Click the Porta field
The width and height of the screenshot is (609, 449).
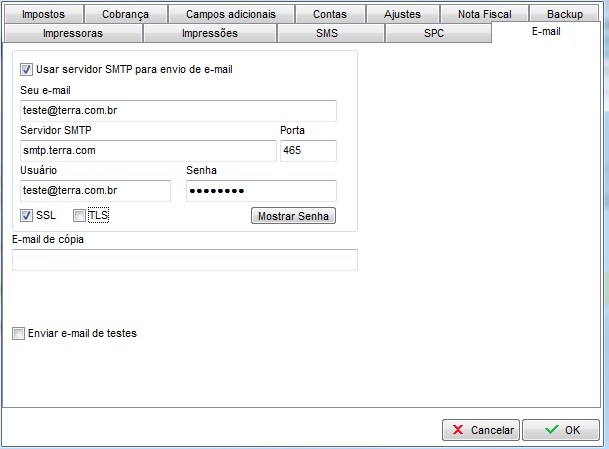[x=308, y=151]
